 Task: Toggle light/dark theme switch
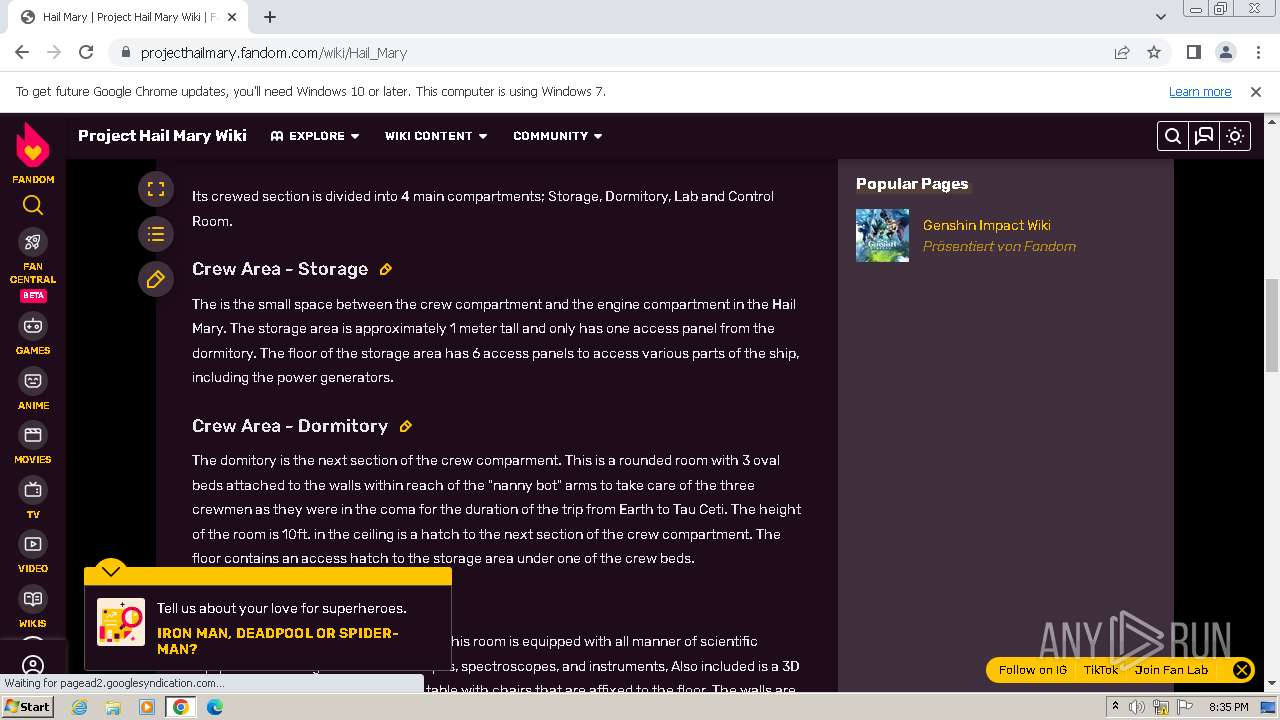(1235, 136)
